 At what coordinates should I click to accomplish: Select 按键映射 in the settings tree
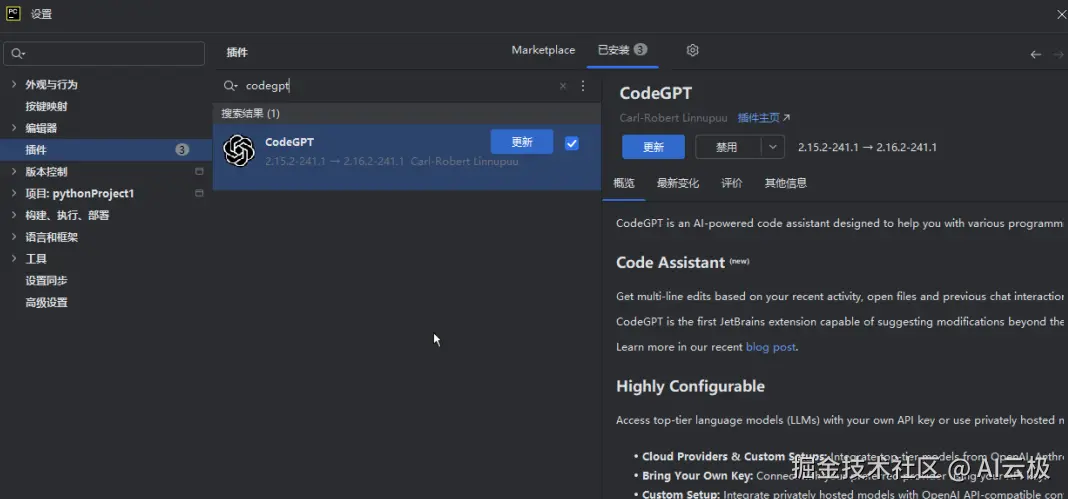point(46,106)
